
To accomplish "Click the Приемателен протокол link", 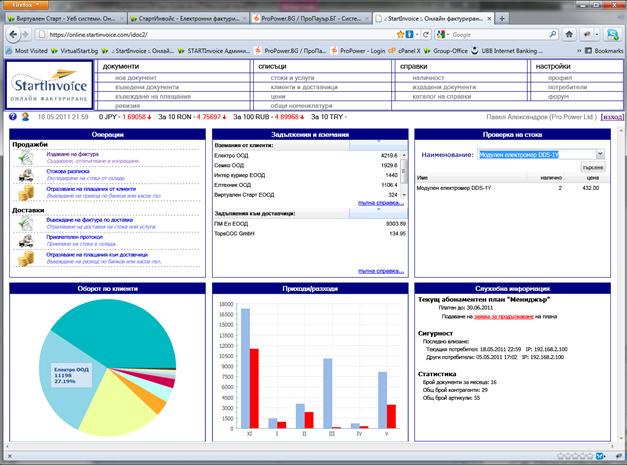I will (74, 237).
